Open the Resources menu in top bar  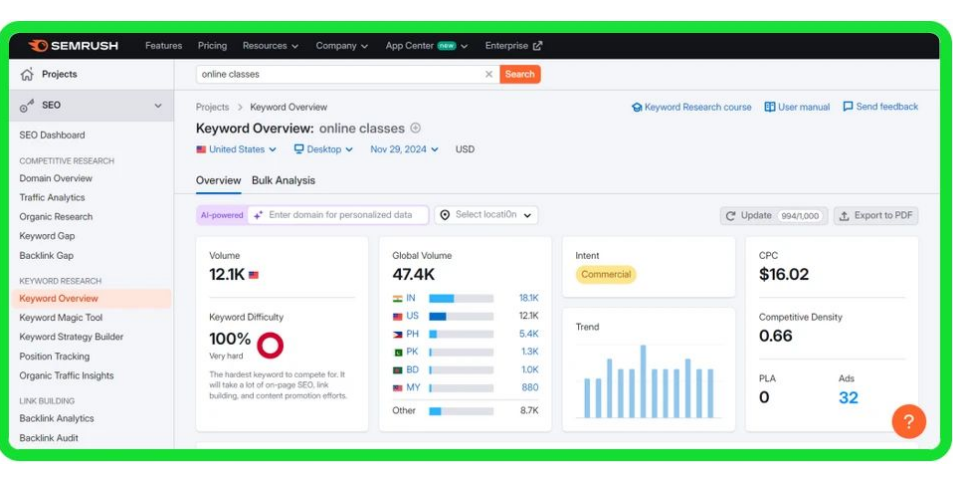pos(270,46)
